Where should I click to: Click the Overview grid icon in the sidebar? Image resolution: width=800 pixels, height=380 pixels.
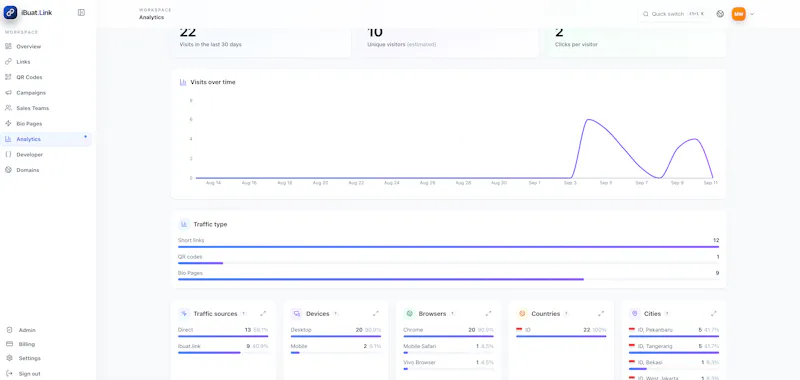pyautogui.click(x=8, y=46)
